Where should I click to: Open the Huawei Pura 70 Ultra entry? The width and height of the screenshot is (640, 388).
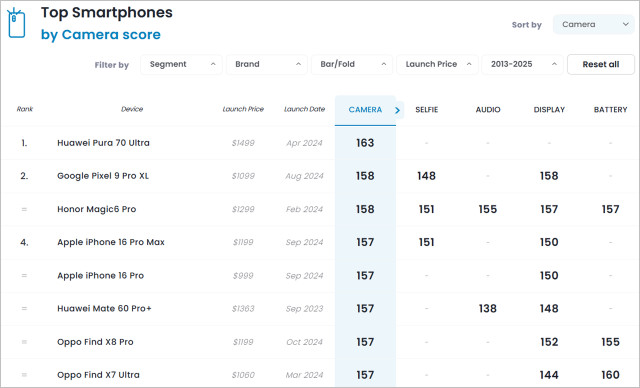pyautogui.click(x=103, y=143)
